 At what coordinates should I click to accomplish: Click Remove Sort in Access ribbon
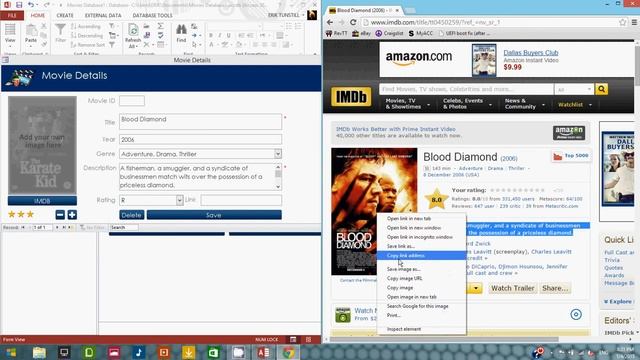[88, 44]
